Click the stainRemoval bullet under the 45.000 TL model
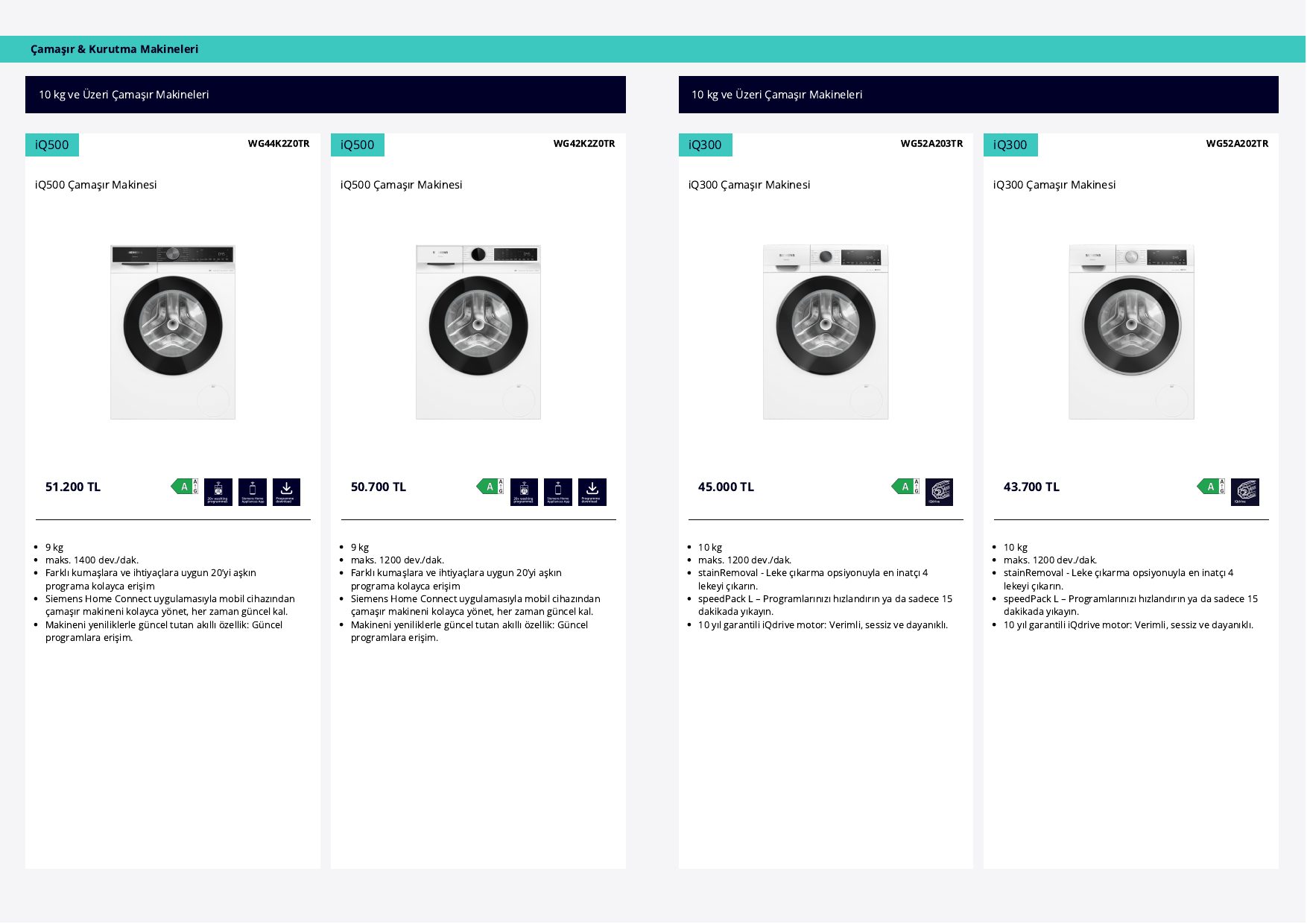Image resolution: width=1307 pixels, height=924 pixels. click(813, 580)
